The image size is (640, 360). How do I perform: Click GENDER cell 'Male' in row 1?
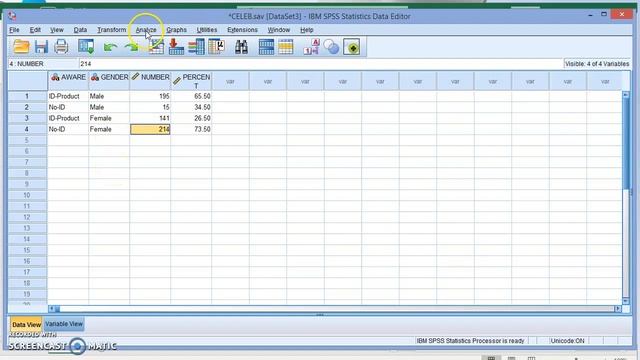109,96
